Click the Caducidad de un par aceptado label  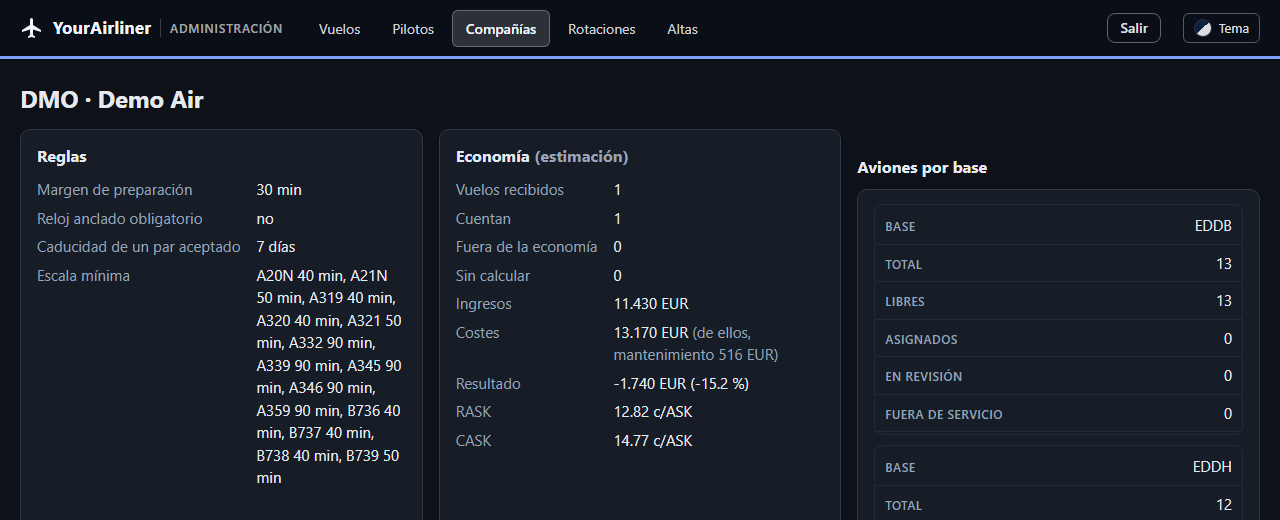tap(139, 247)
